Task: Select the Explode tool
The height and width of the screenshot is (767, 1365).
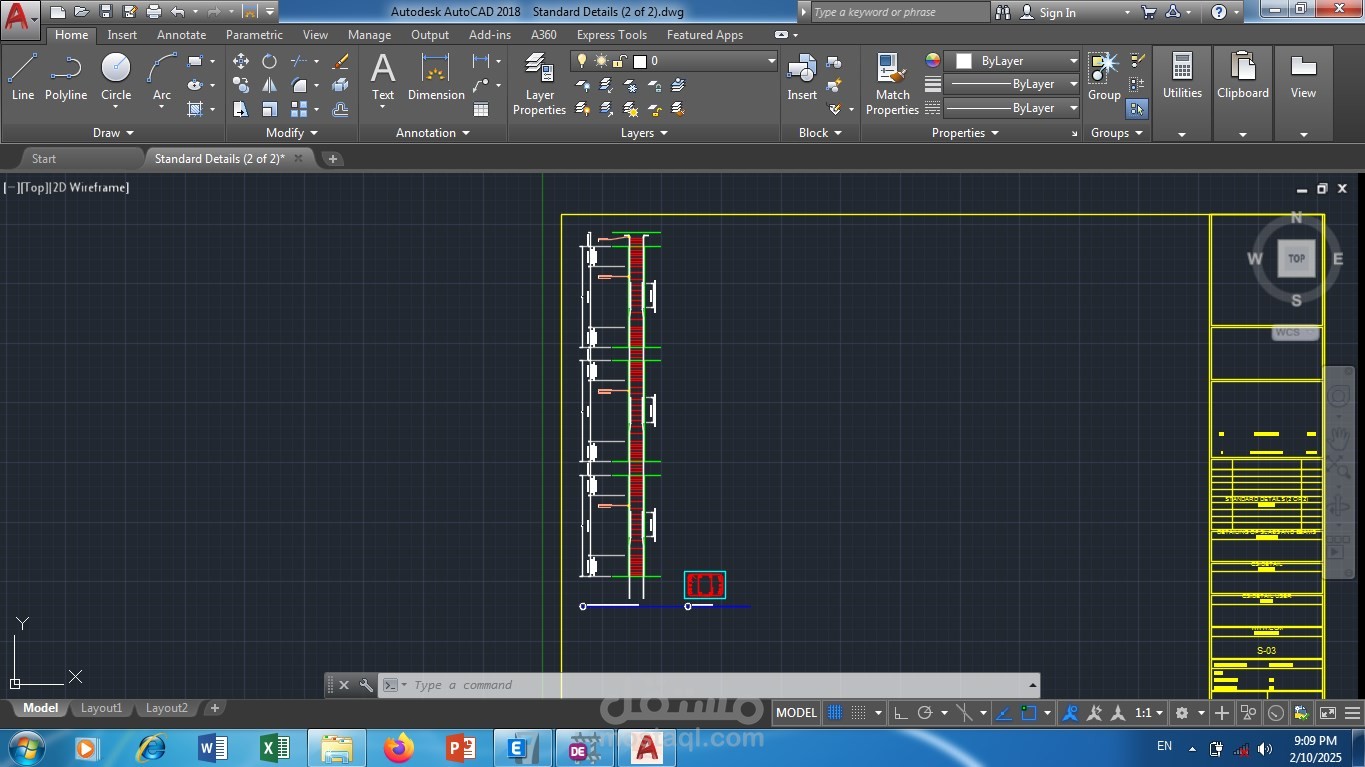Action: [340, 85]
